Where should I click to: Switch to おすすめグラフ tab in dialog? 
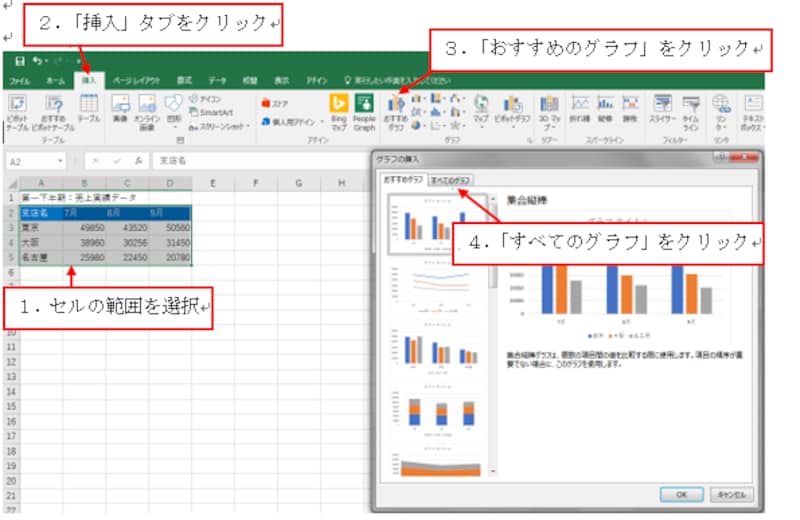coord(403,180)
